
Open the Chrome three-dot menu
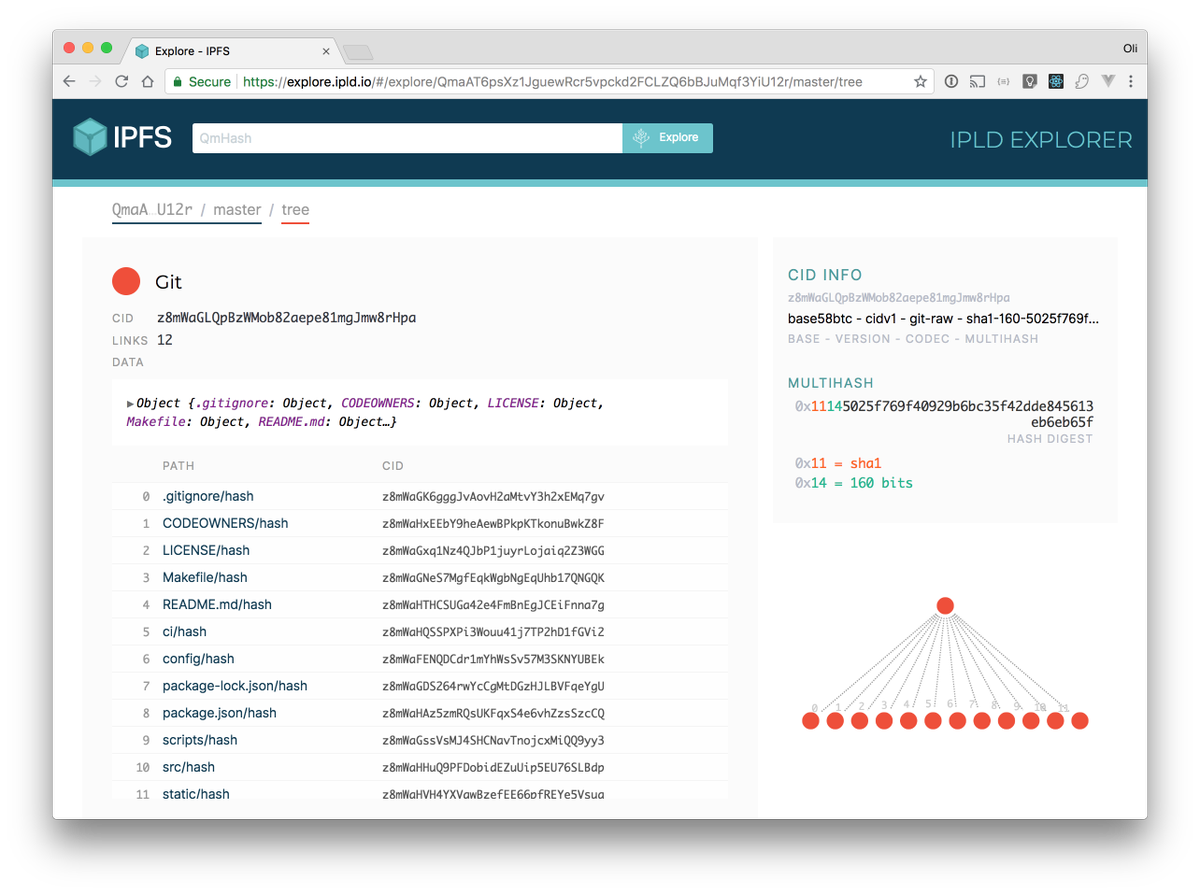tap(1131, 82)
